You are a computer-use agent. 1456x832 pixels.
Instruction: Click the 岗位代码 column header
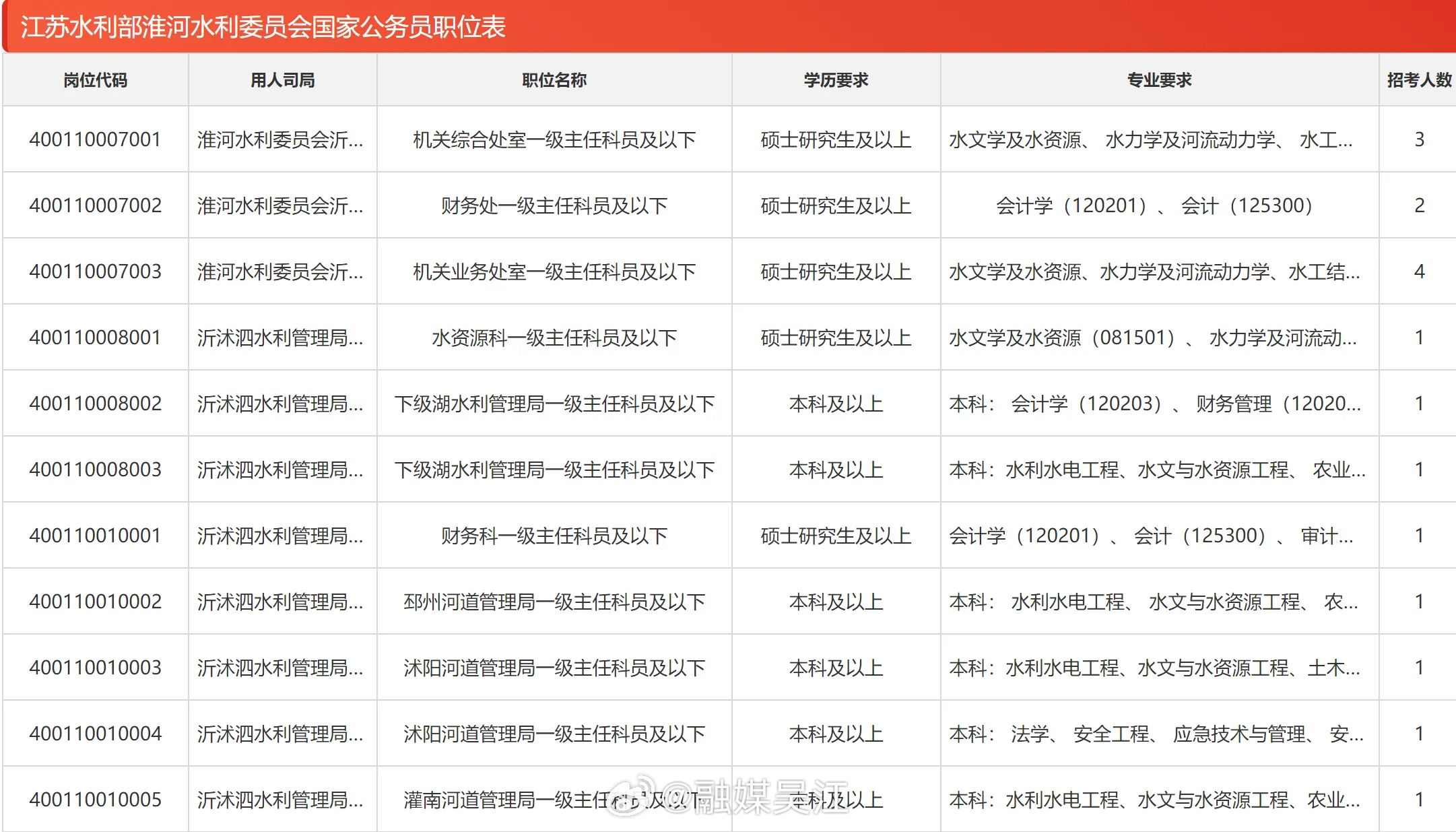(96, 80)
